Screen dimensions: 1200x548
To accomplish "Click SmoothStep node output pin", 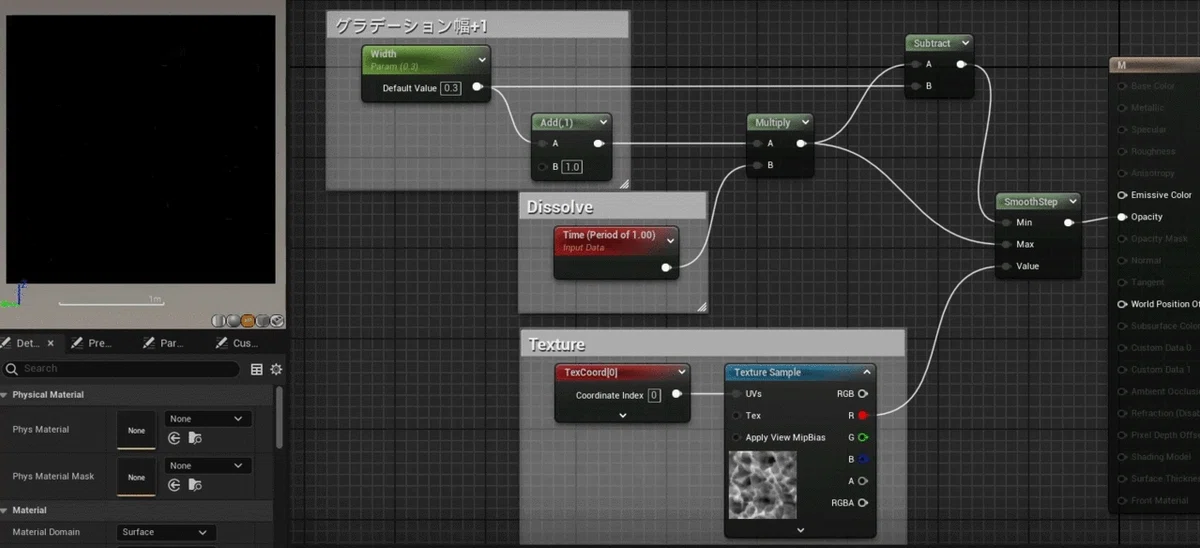I will (x=1069, y=223).
